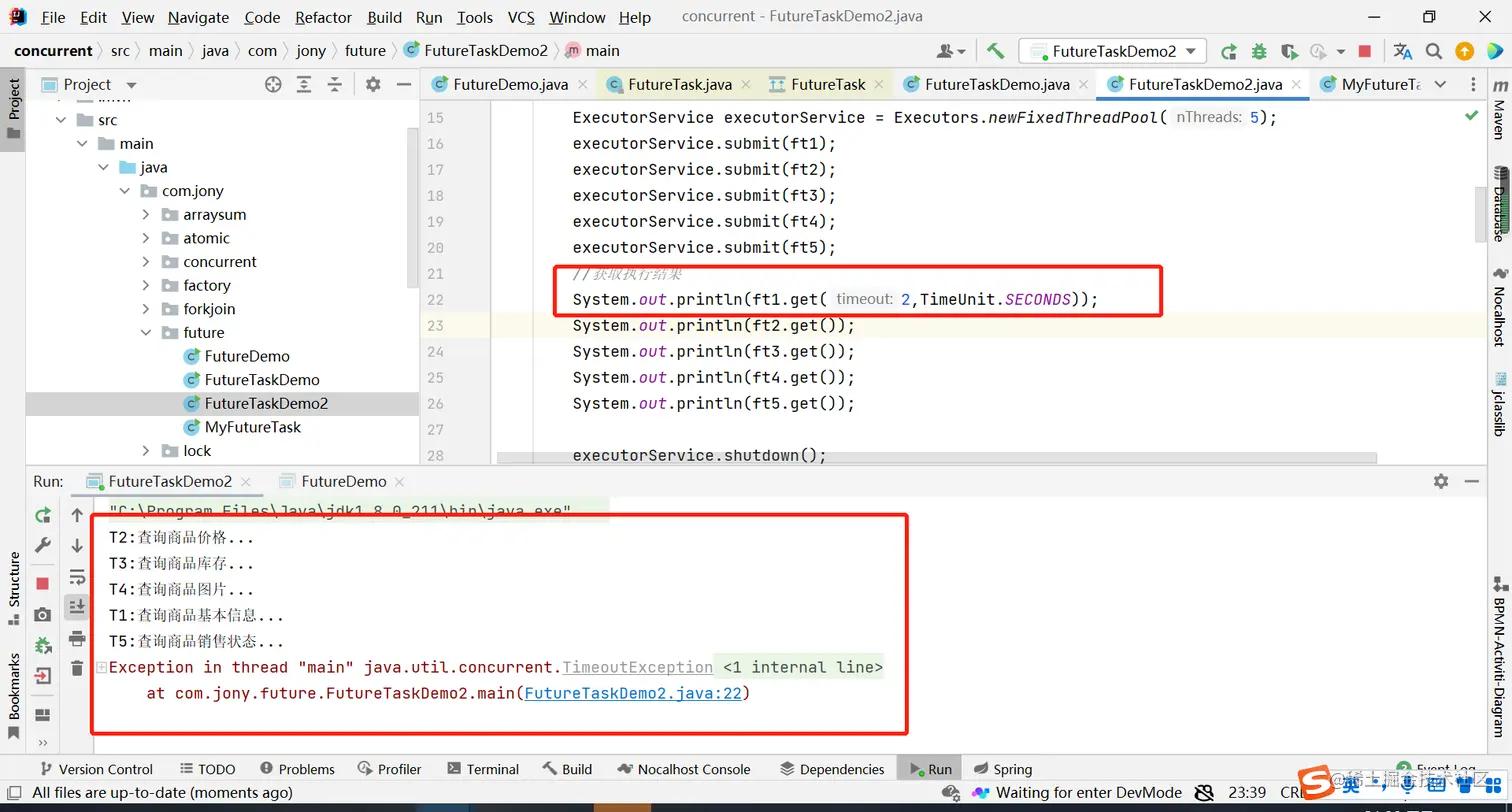Click the camera thread dump icon
The width and height of the screenshot is (1512, 812).
[42, 614]
